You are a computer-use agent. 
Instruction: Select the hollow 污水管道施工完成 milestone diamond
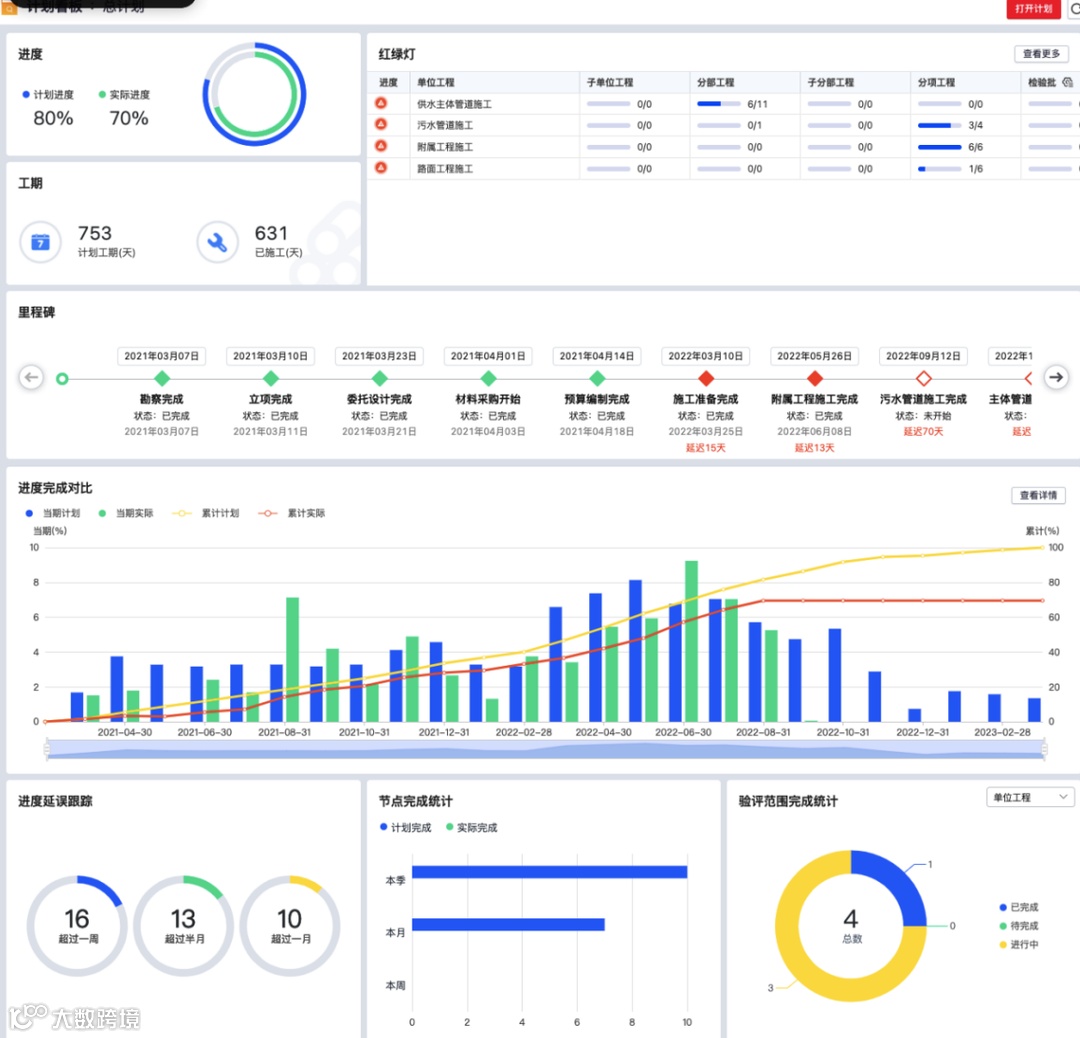pos(924,378)
